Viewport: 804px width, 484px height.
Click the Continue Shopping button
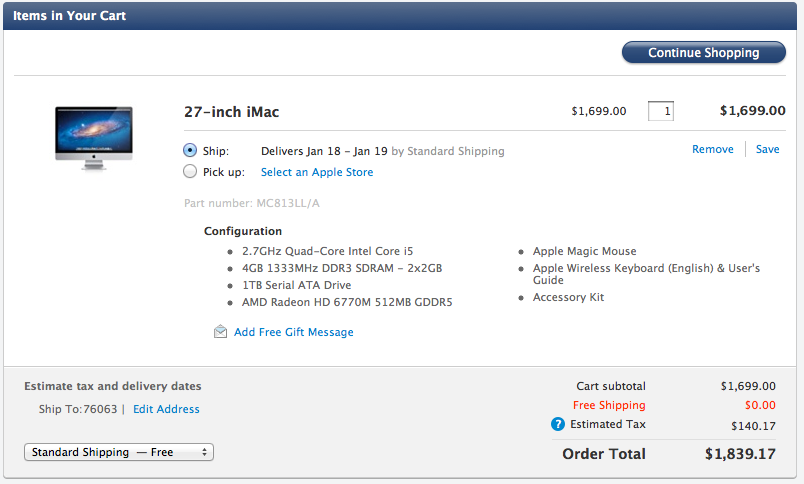click(704, 52)
